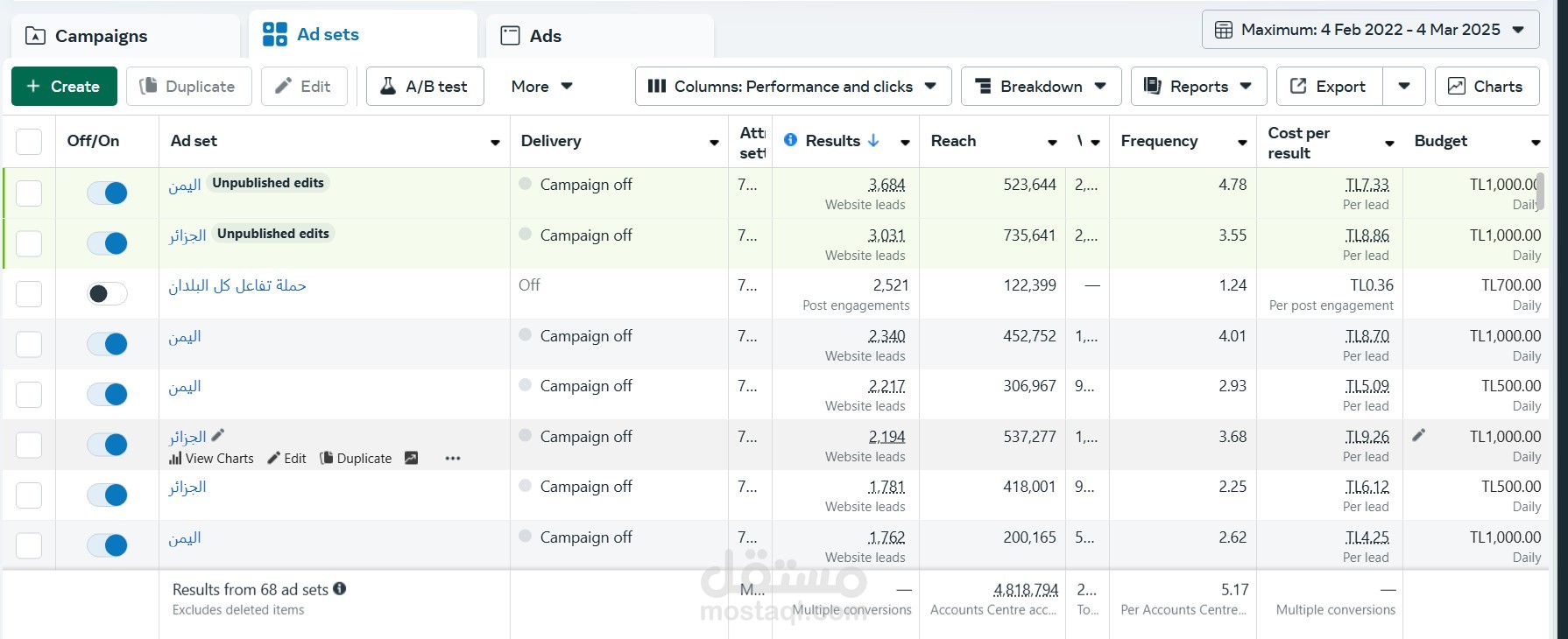Click the info icon beside 'Results from 68 ad sets'
The image size is (1568, 639).
(x=340, y=589)
